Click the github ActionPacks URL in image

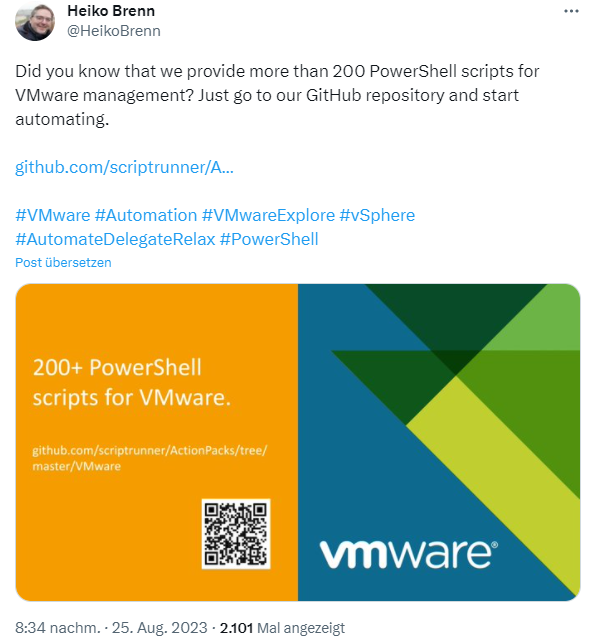click(x=150, y=458)
